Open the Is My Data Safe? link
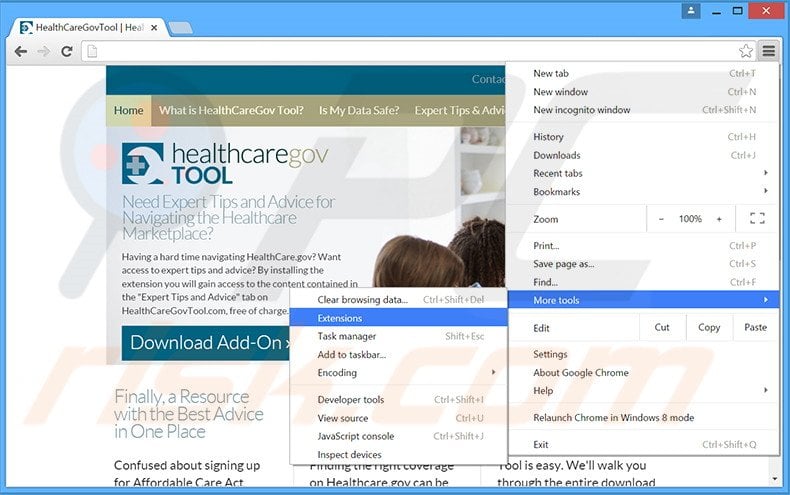Screen dimensions: 790x495 pos(359,110)
